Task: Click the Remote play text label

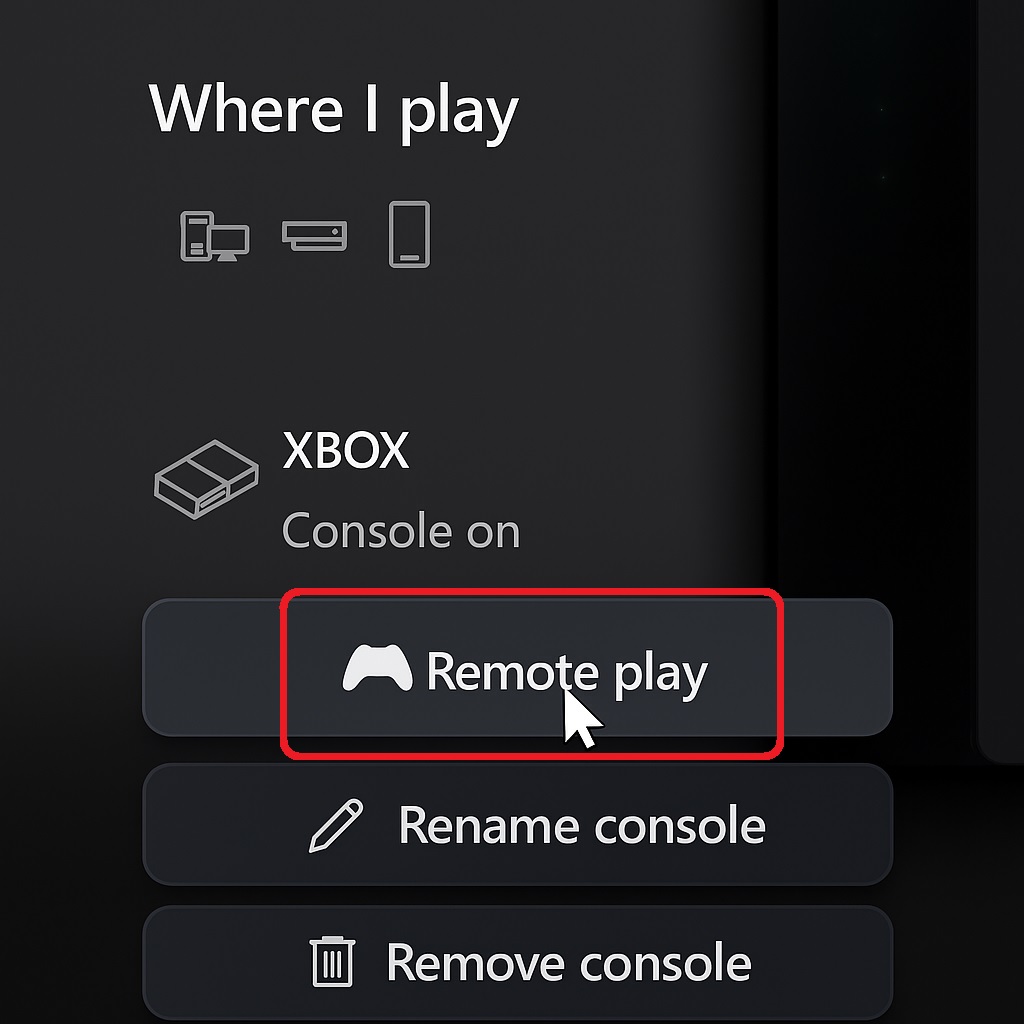Action: pos(567,673)
